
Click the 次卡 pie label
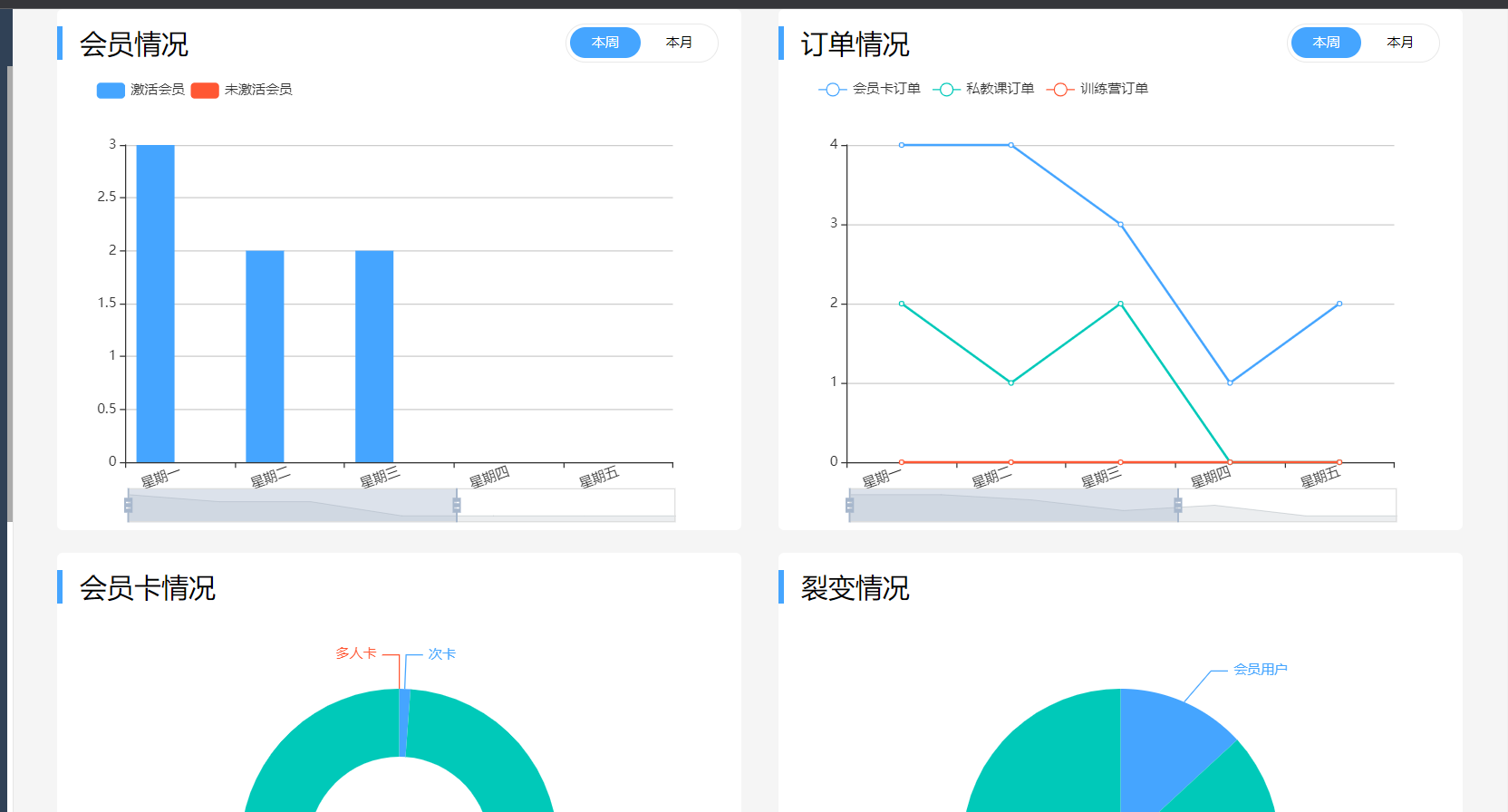pos(442,654)
